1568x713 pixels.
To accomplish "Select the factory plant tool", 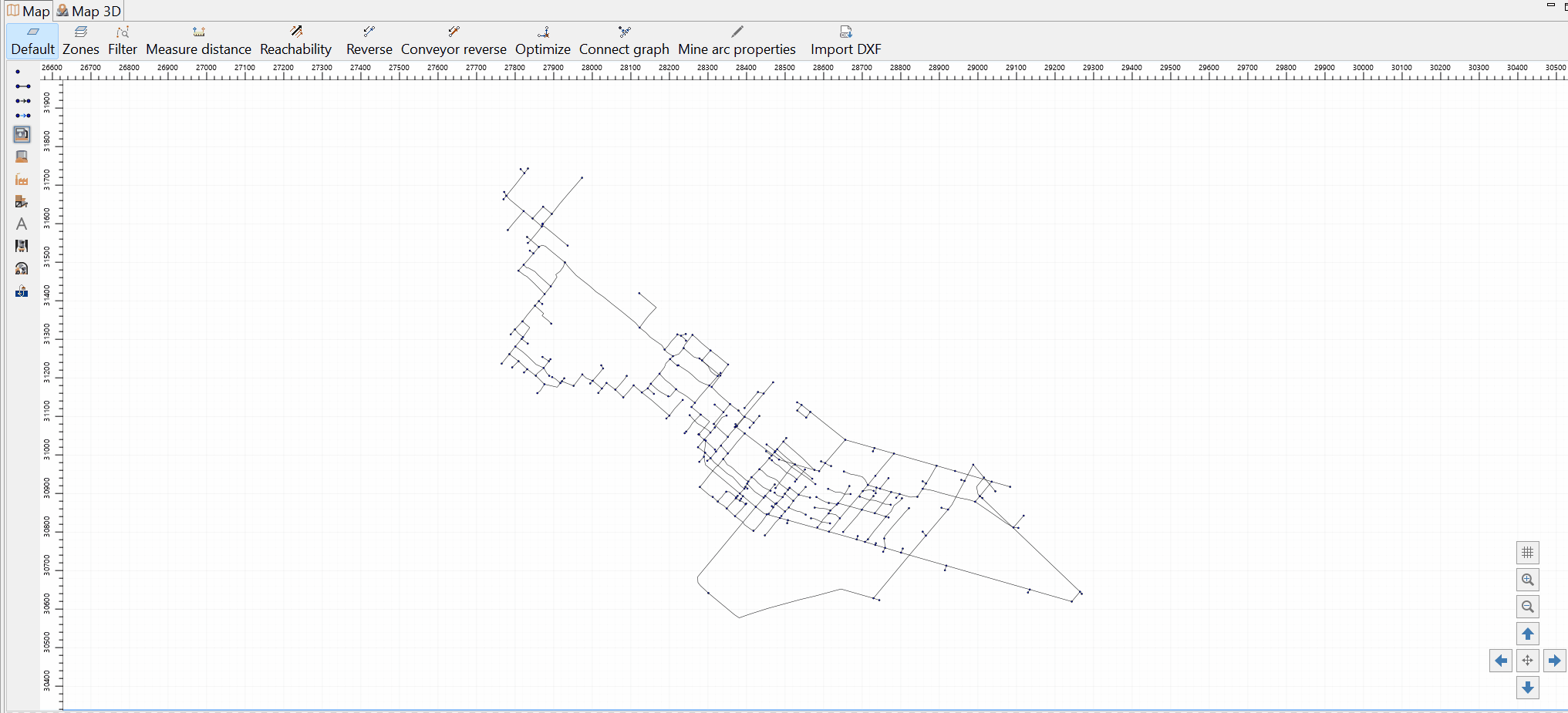I will [x=22, y=179].
